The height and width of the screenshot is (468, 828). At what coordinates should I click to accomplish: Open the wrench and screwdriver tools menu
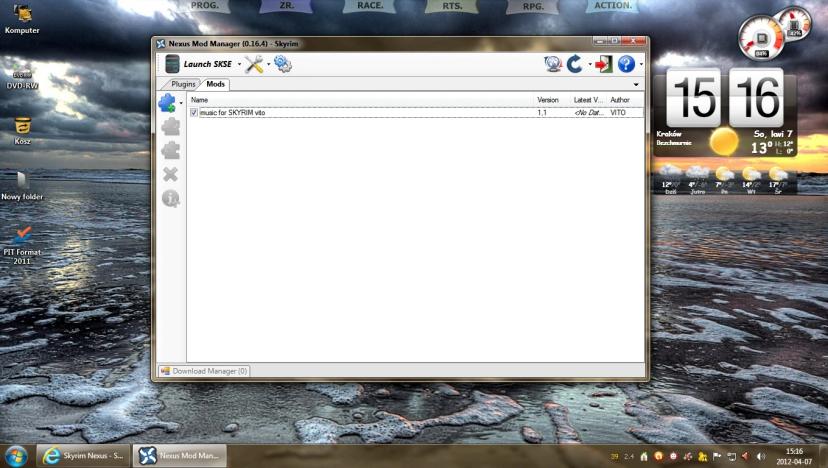tap(254, 64)
